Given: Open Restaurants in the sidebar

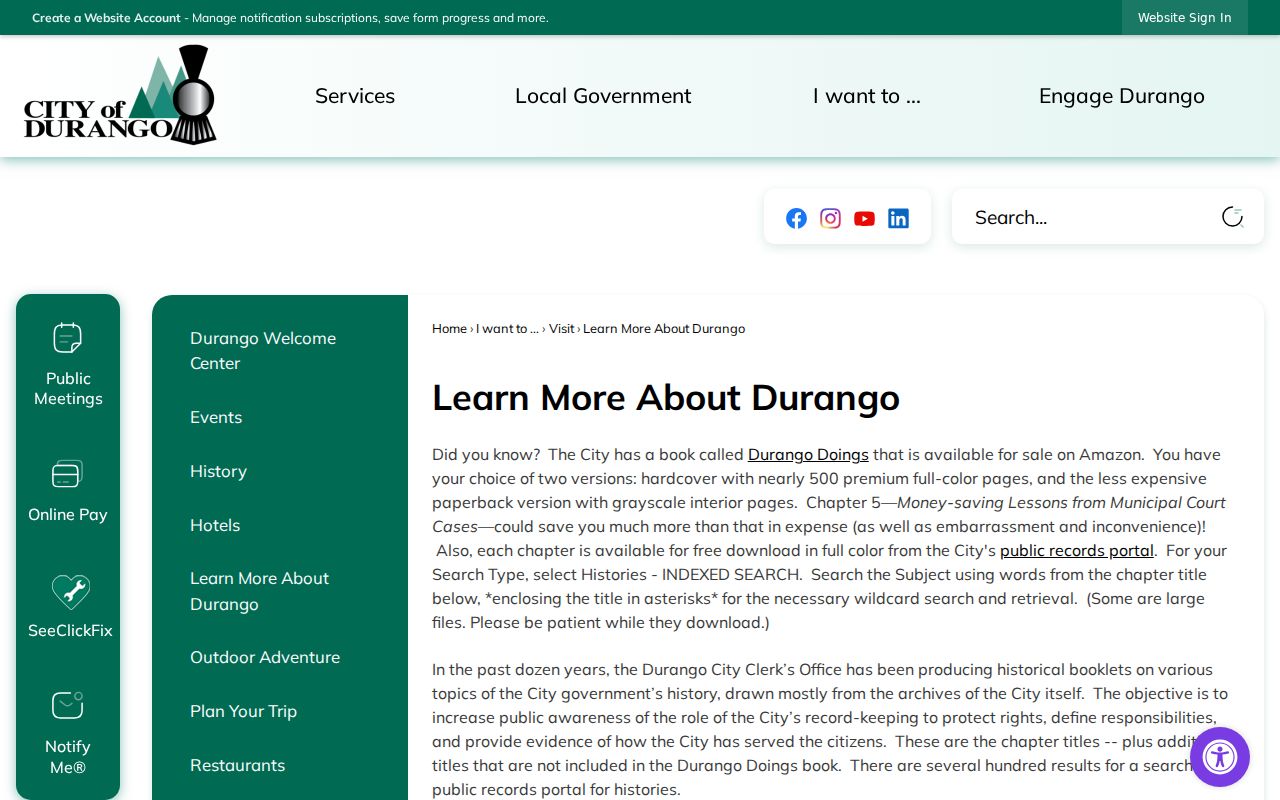Looking at the screenshot, I should tap(237, 765).
